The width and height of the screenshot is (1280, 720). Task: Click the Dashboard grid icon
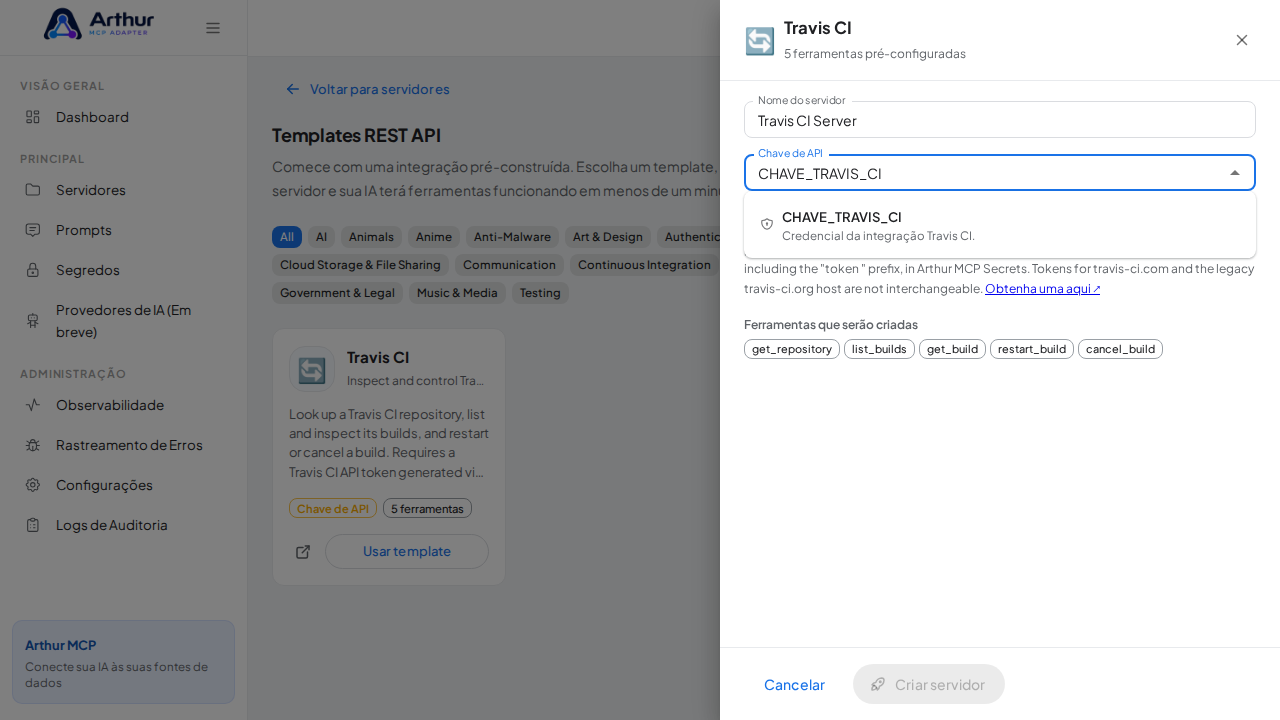33,117
